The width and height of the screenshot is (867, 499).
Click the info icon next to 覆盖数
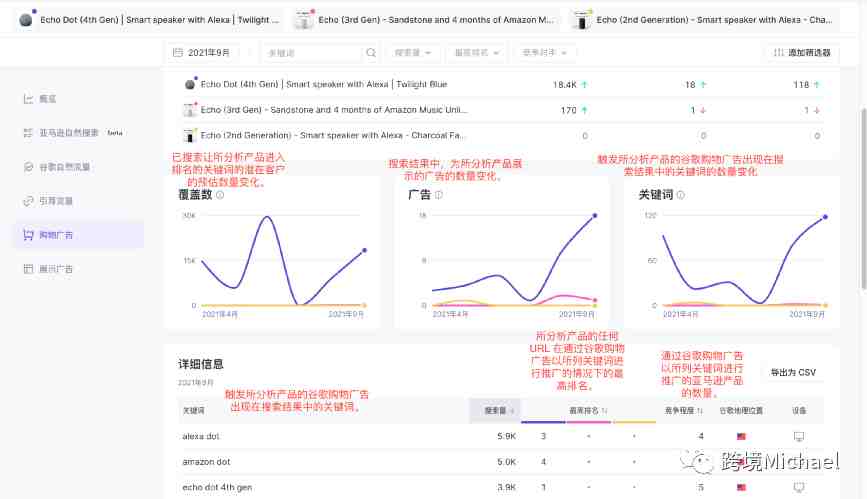coord(219,196)
